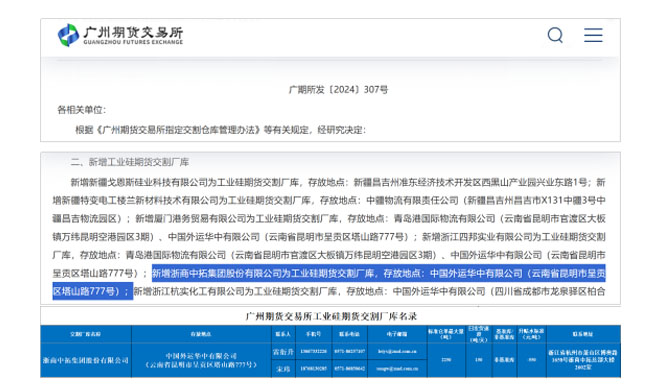Click table title 广州期货交易所工业硅期货交割厂库名录
Viewport: 660px width, 390px height.
331,316
